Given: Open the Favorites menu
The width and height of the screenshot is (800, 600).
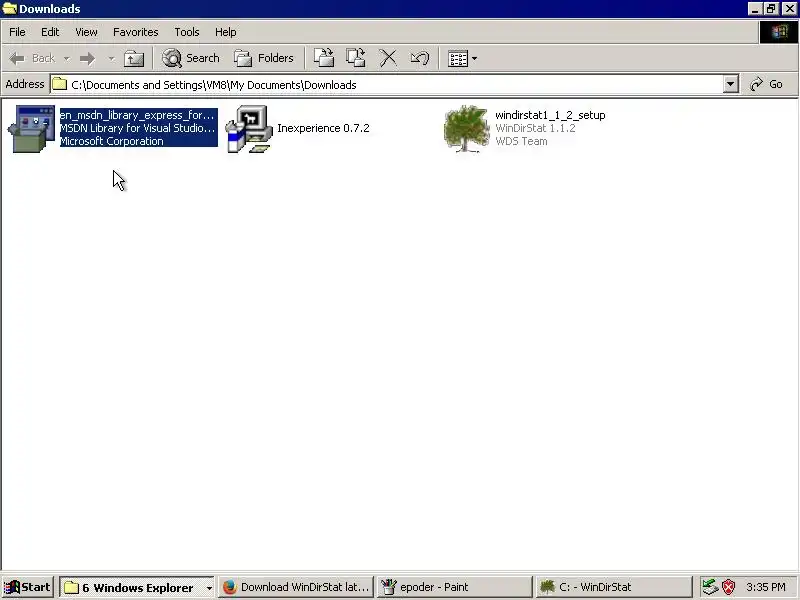Looking at the screenshot, I should click(x=136, y=32).
